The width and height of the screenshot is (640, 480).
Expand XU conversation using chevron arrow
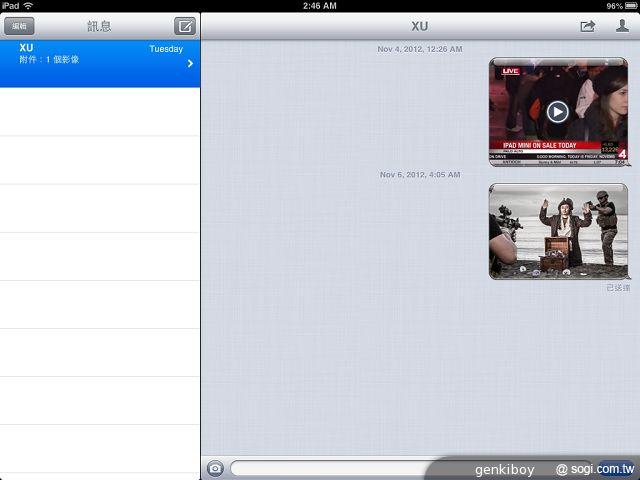click(190, 64)
